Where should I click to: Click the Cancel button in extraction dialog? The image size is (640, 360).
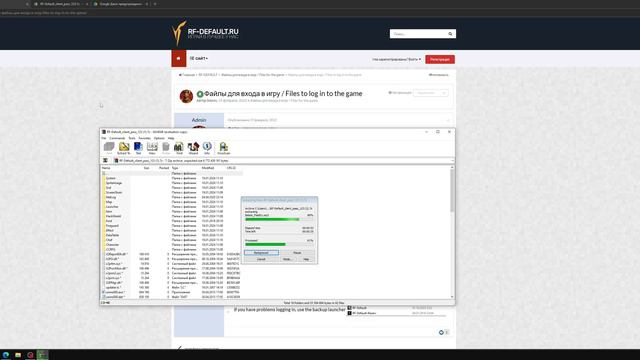click(261, 259)
